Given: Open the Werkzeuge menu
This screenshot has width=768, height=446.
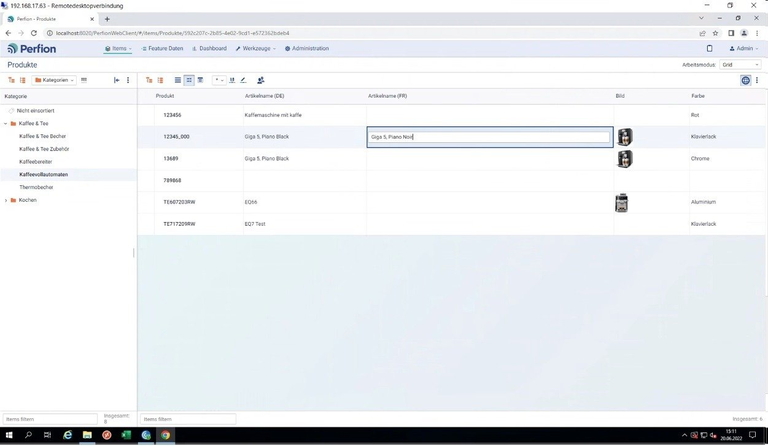Looking at the screenshot, I should tap(256, 48).
